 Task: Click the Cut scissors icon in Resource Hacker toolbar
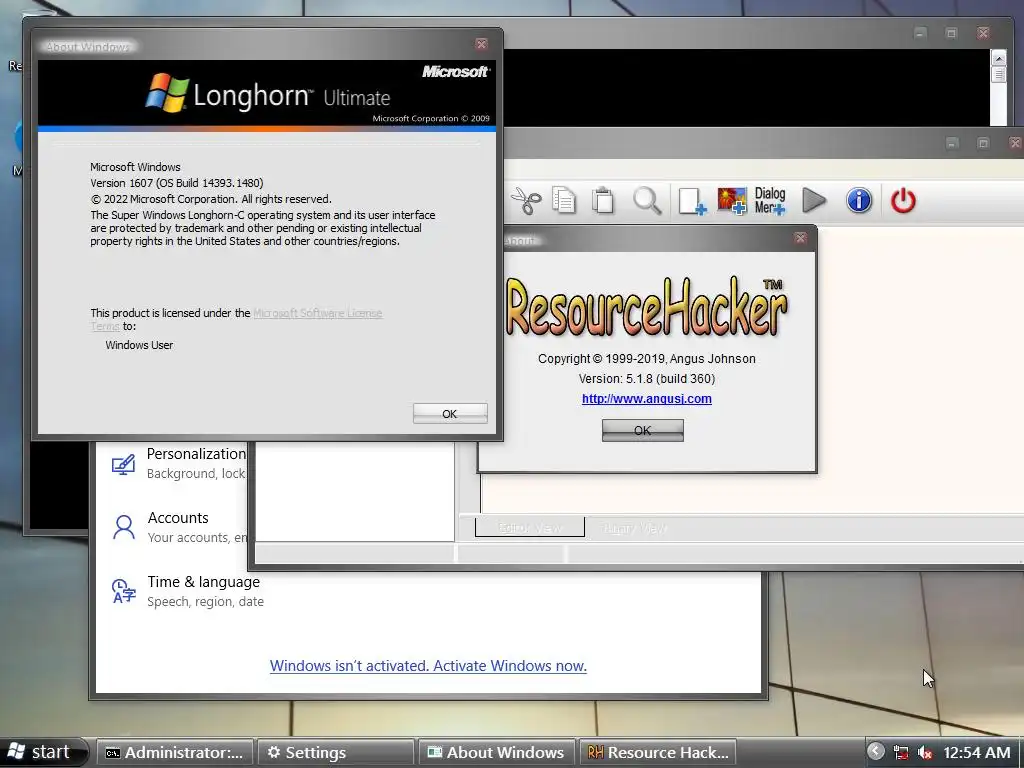(526, 200)
